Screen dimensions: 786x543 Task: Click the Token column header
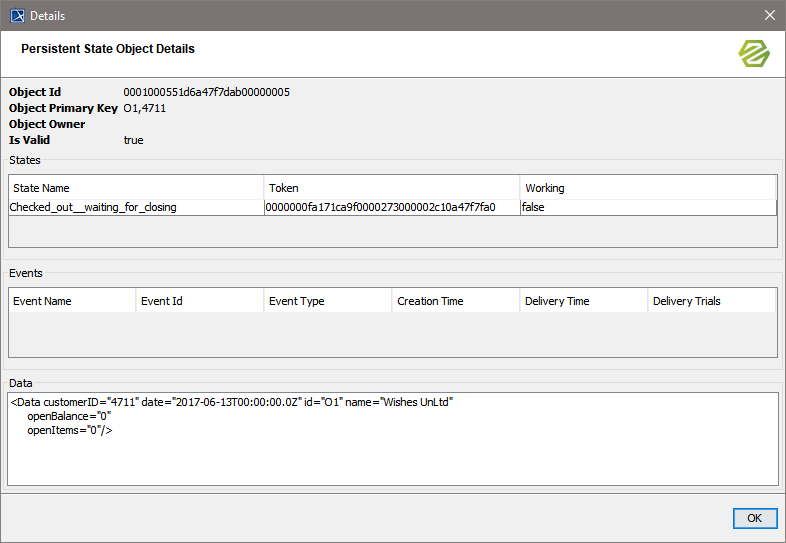point(392,188)
